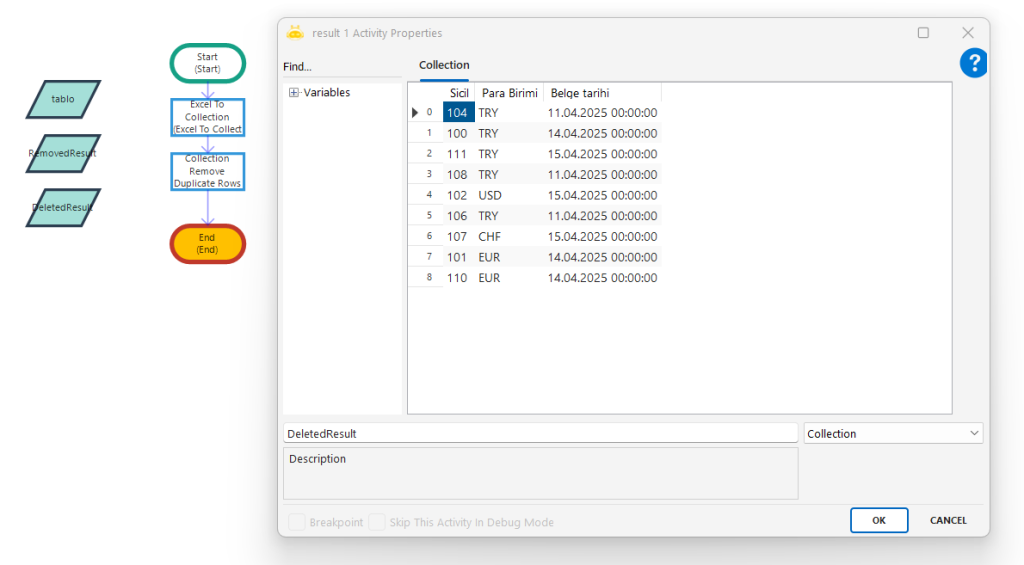Select the Collection Remove Duplicate Rows activity

[x=207, y=171]
